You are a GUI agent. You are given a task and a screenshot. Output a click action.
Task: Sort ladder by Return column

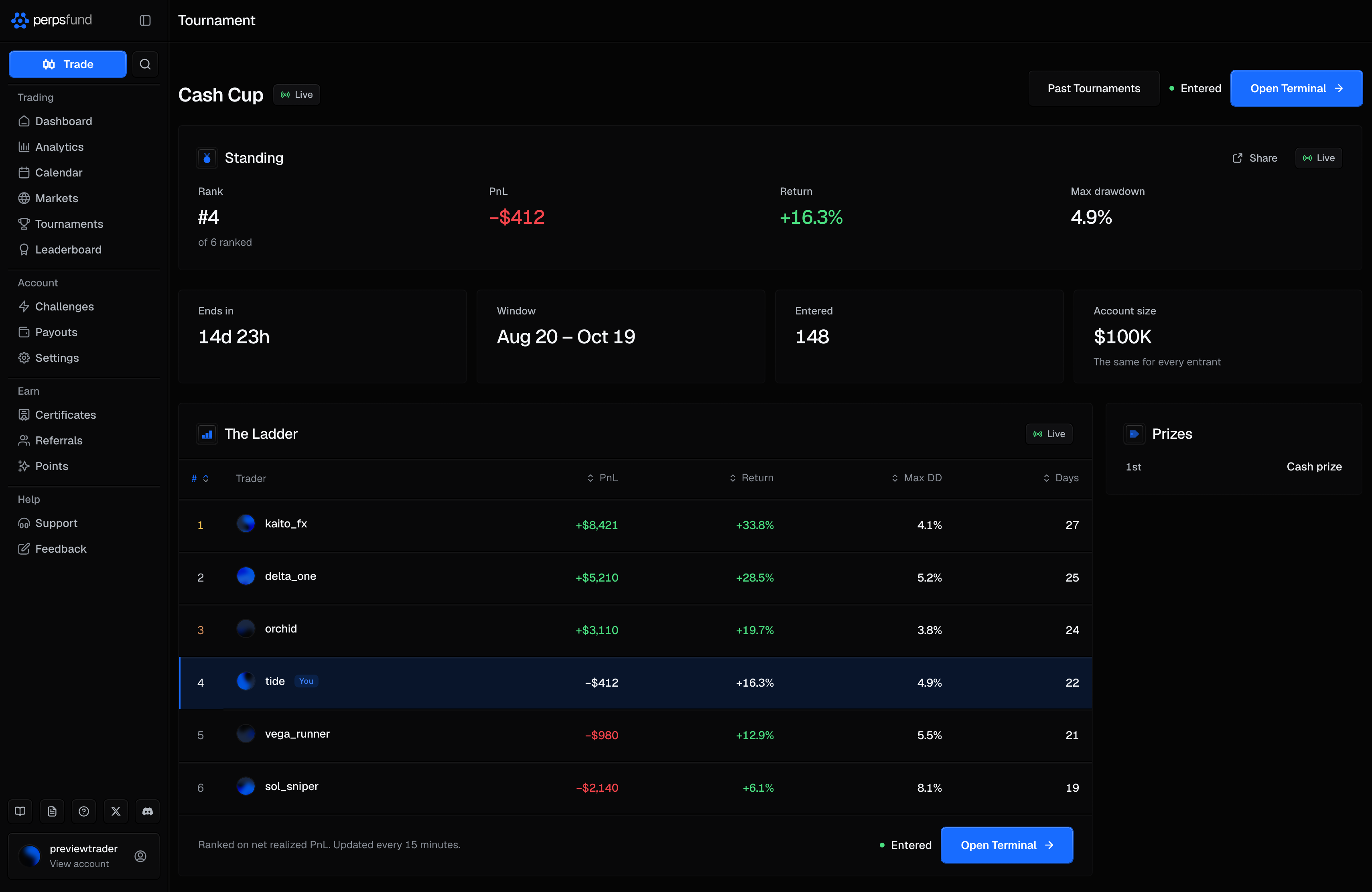[751, 478]
